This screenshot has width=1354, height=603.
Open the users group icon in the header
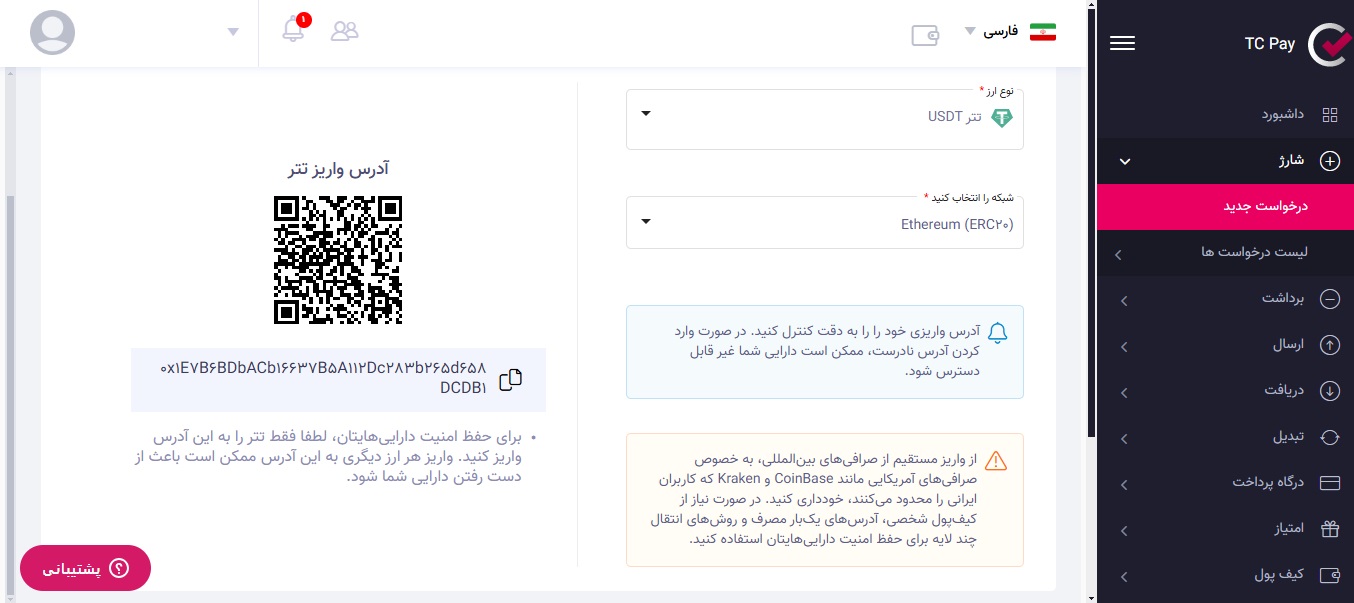tap(344, 31)
